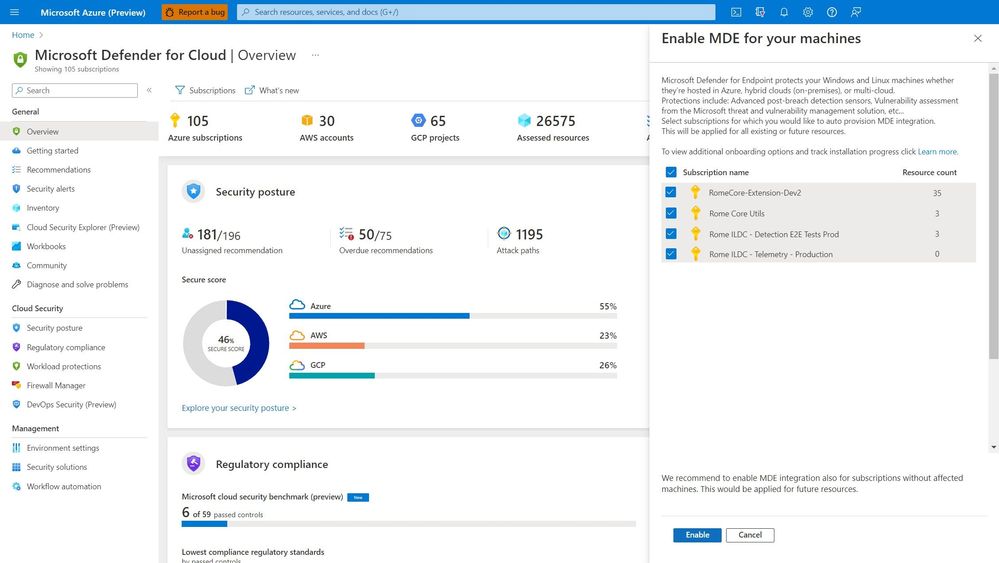Image resolution: width=999 pixels, height=563 pixels.
Task: Click the Workbooks sidebar icon
Action: point(17,246)
